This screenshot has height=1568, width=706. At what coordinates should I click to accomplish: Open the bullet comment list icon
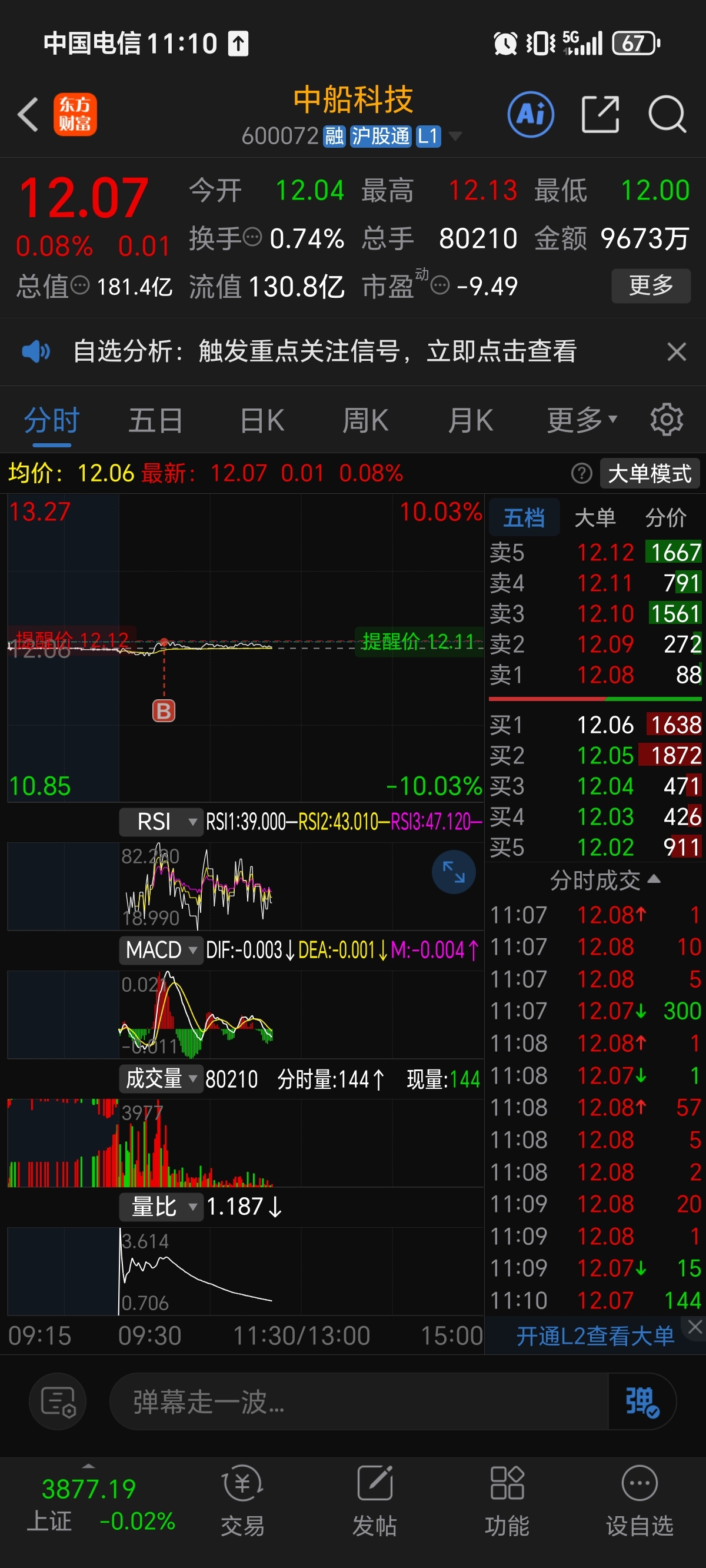pyautogui.click(x=58, y=1402)
